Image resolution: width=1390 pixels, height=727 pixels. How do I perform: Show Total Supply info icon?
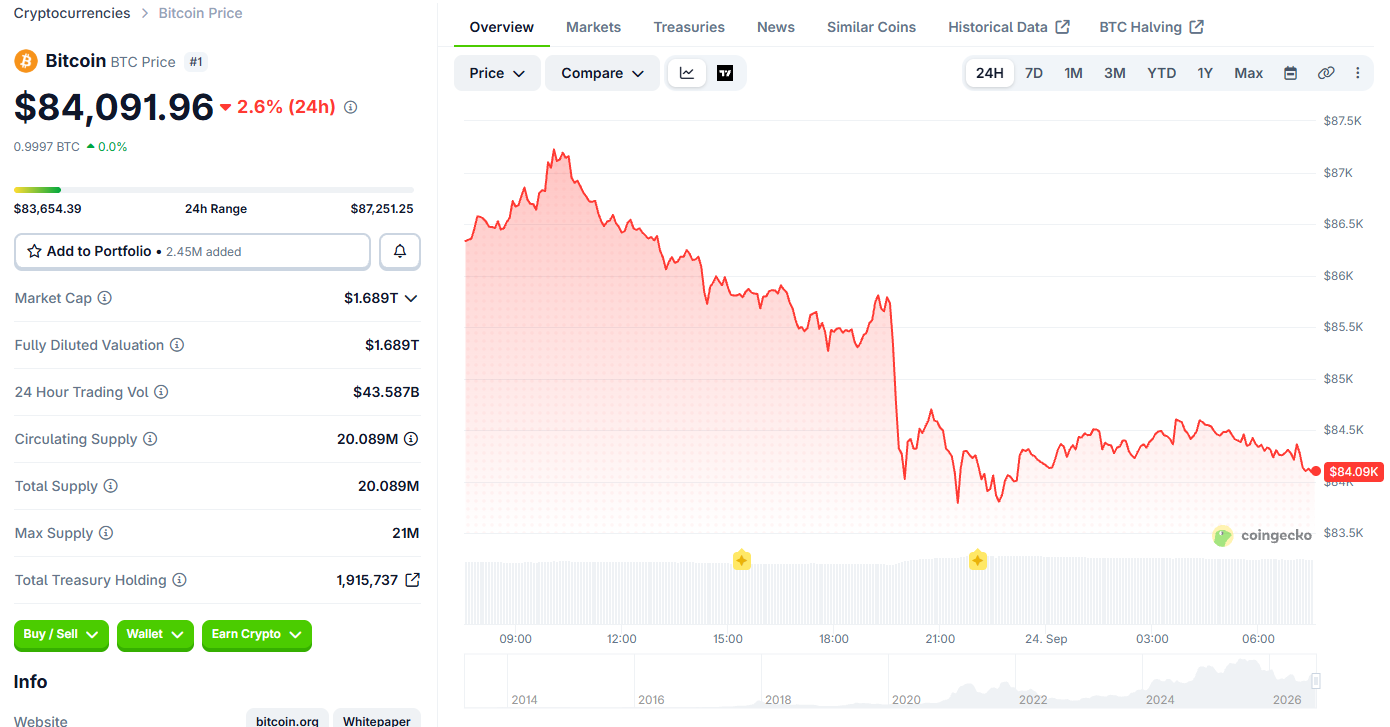click(111, 486)
